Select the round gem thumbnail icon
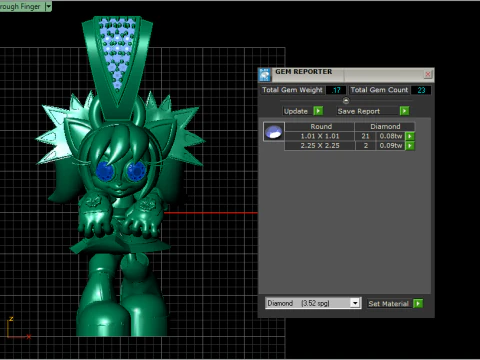This screenshot has width=480, height=360. pos(274,132)
